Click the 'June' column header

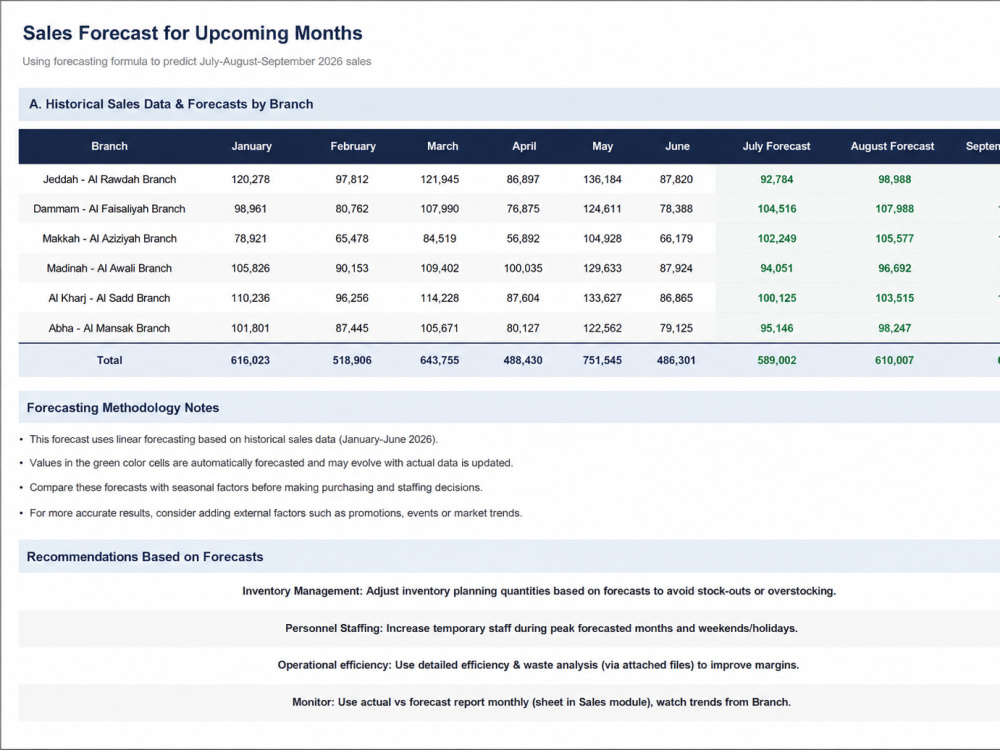[x=677, y=146]
